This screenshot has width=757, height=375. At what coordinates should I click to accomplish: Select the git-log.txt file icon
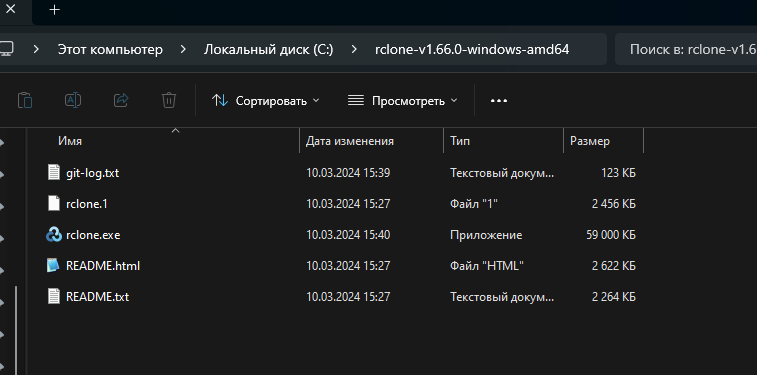[x=54, y=172]
